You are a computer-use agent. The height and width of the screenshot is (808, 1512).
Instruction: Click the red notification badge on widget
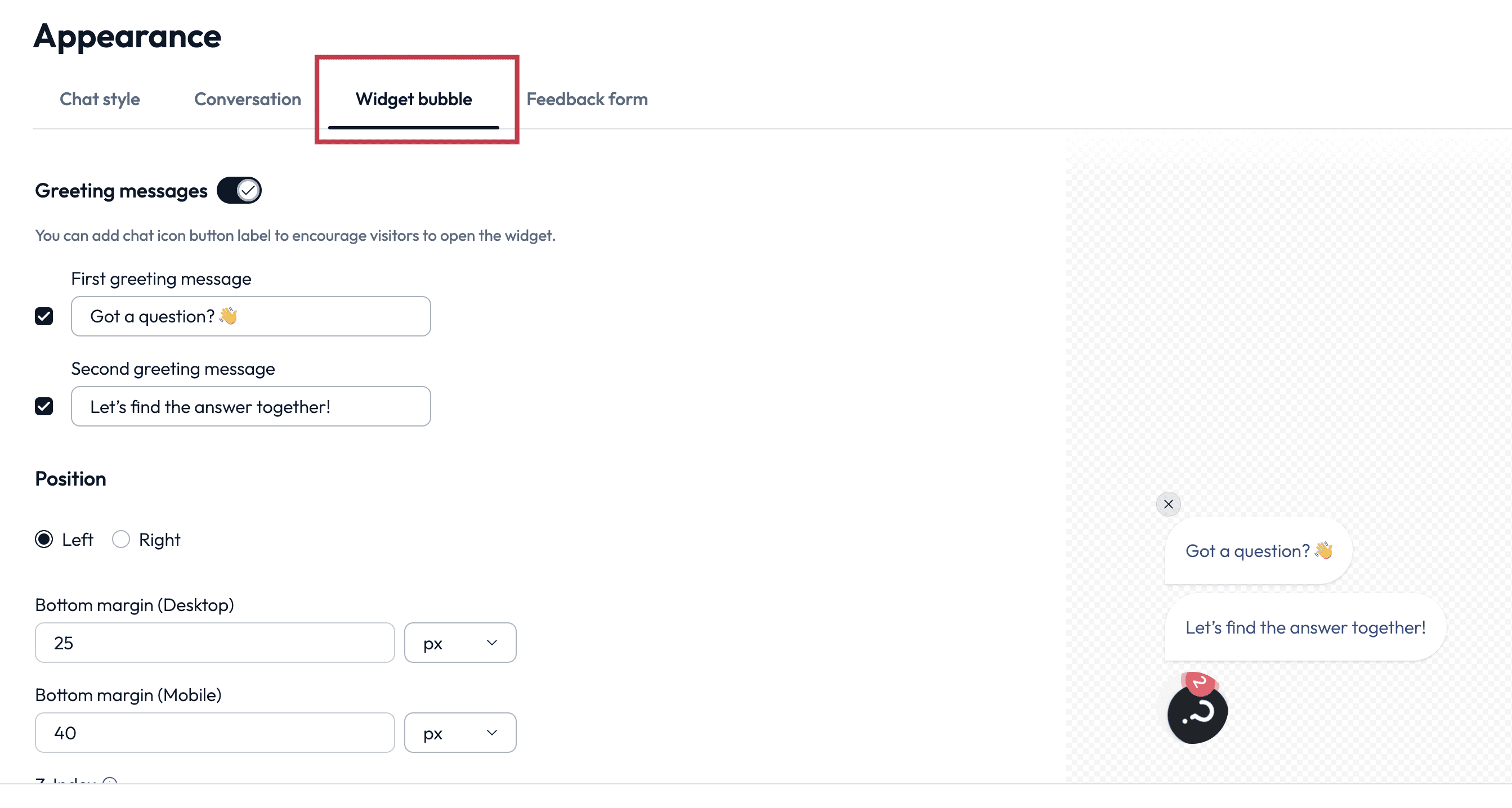click(x=1200, y=683)
